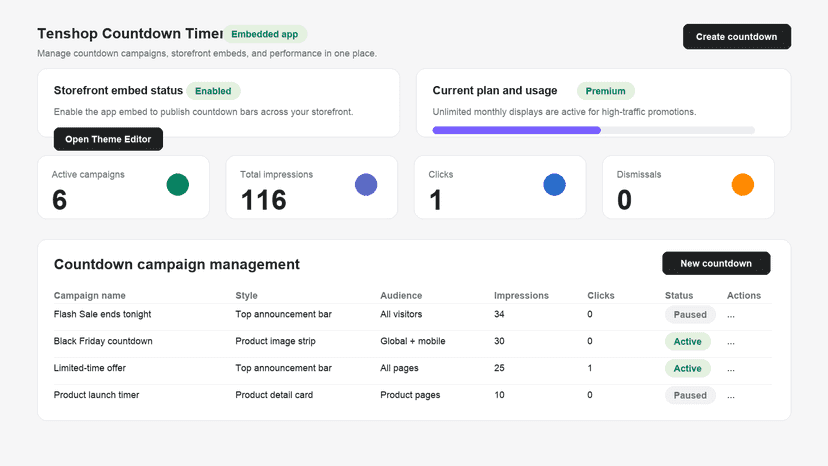
Task: Start a New countdown campaign
Action: pyautogui.click(x=716, y=263)
